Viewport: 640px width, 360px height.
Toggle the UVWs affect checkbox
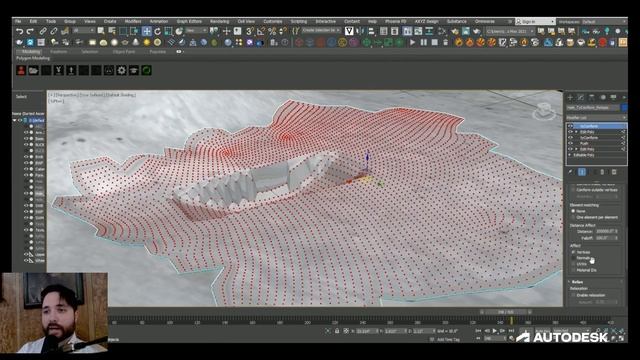(x=573, y=264)
